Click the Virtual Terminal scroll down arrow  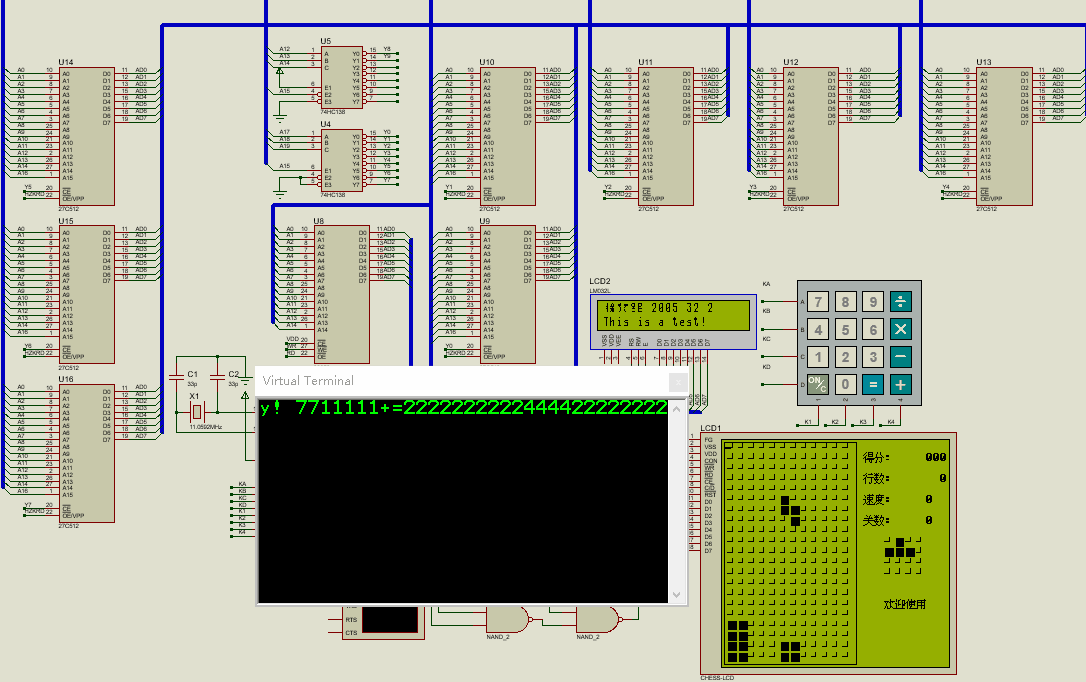click(677, 595)
